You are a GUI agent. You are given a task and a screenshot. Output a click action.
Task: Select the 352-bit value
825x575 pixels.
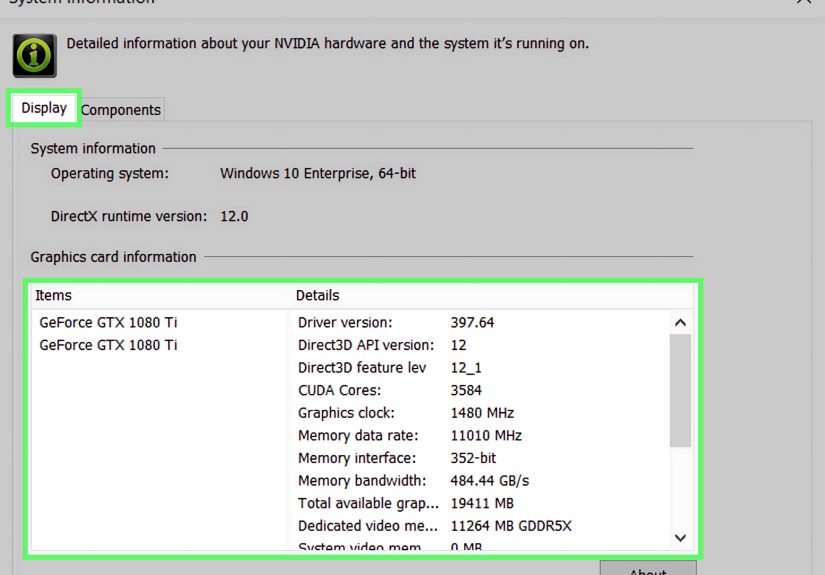[x=473, y=458]
